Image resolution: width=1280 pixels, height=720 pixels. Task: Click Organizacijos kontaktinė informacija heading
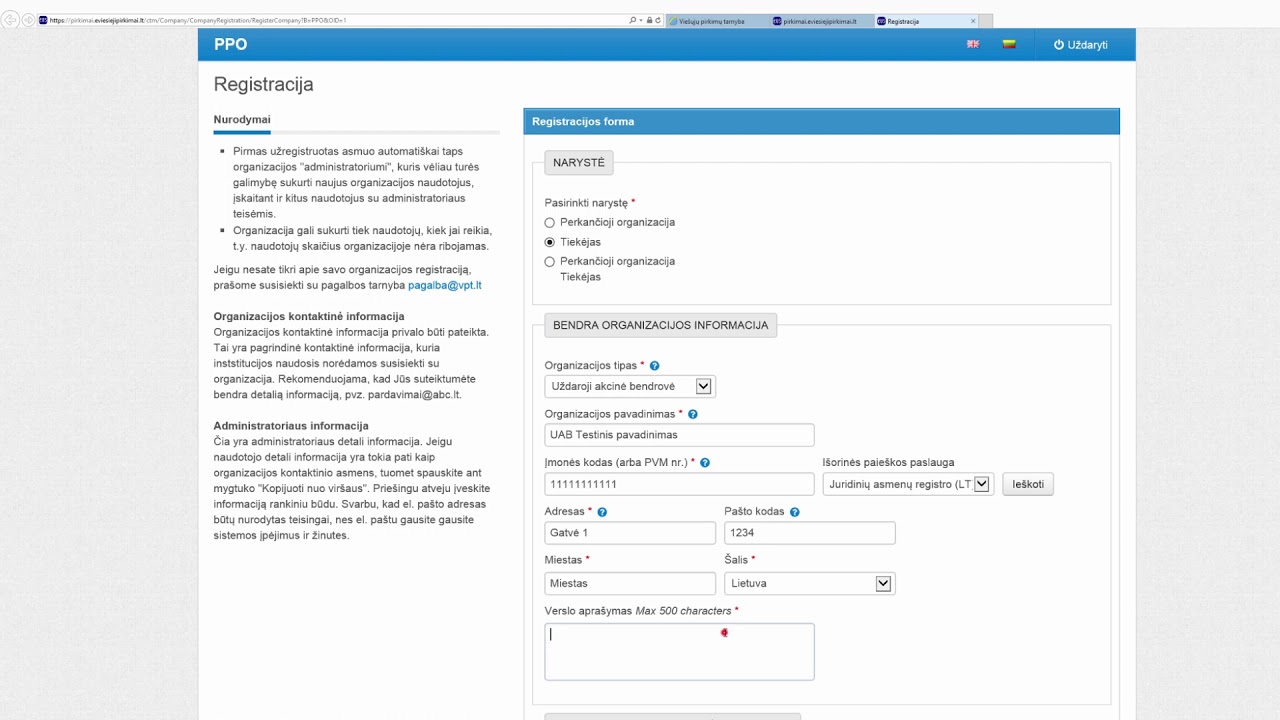point(309,316)
